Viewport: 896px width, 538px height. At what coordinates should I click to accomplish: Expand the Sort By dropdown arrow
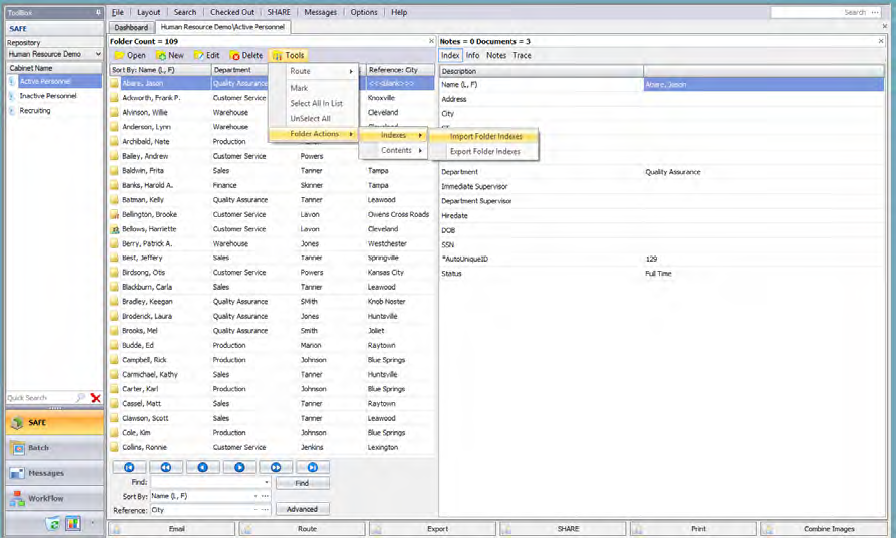tap(255, 496)
